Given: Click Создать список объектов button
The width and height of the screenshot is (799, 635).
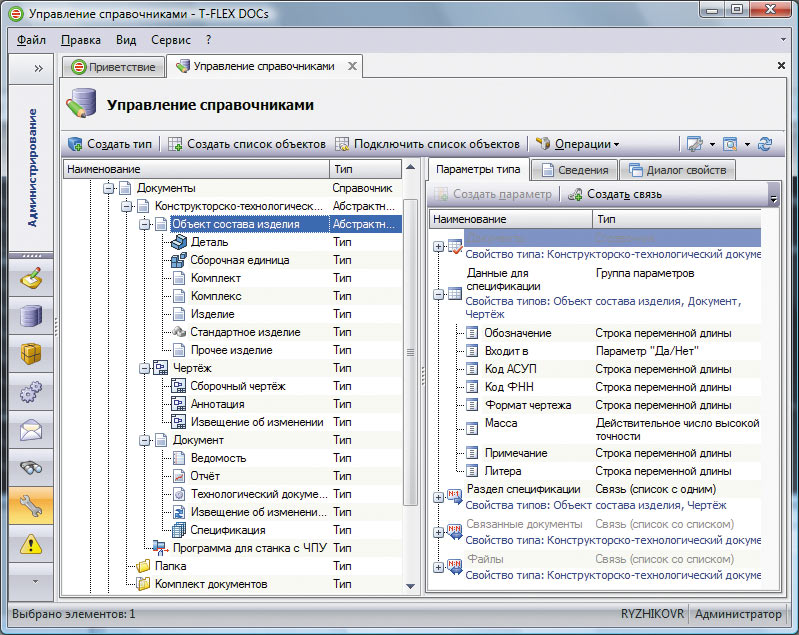Looking at the screenshot, I should point(247,144).
